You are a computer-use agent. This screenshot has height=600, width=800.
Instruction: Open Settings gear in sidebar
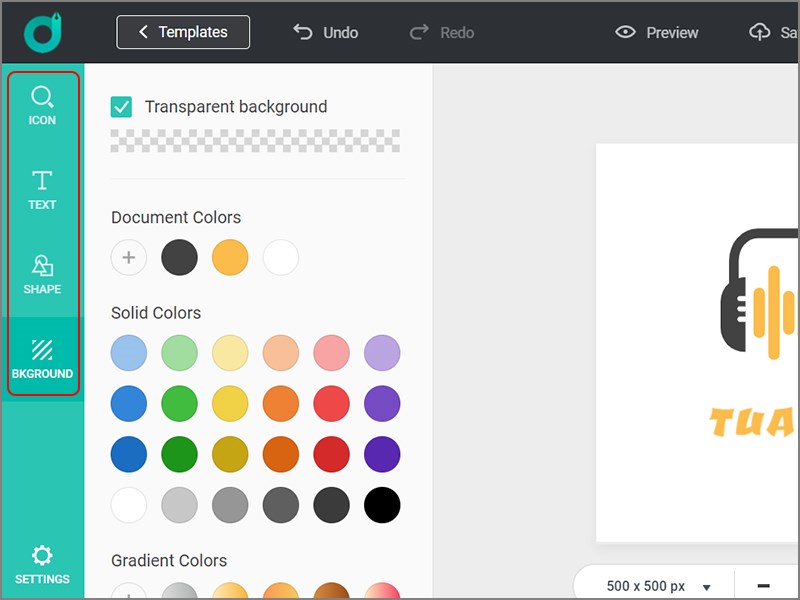point(42,565)
